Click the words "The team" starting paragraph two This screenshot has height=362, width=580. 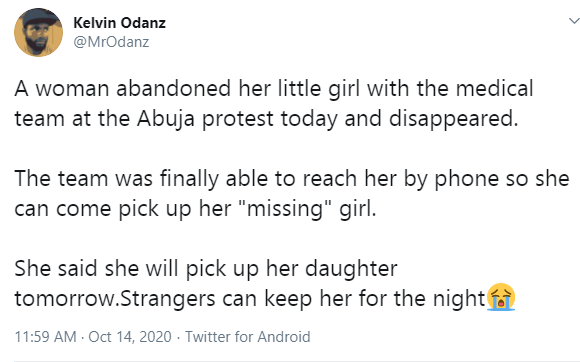click(61, 179)
